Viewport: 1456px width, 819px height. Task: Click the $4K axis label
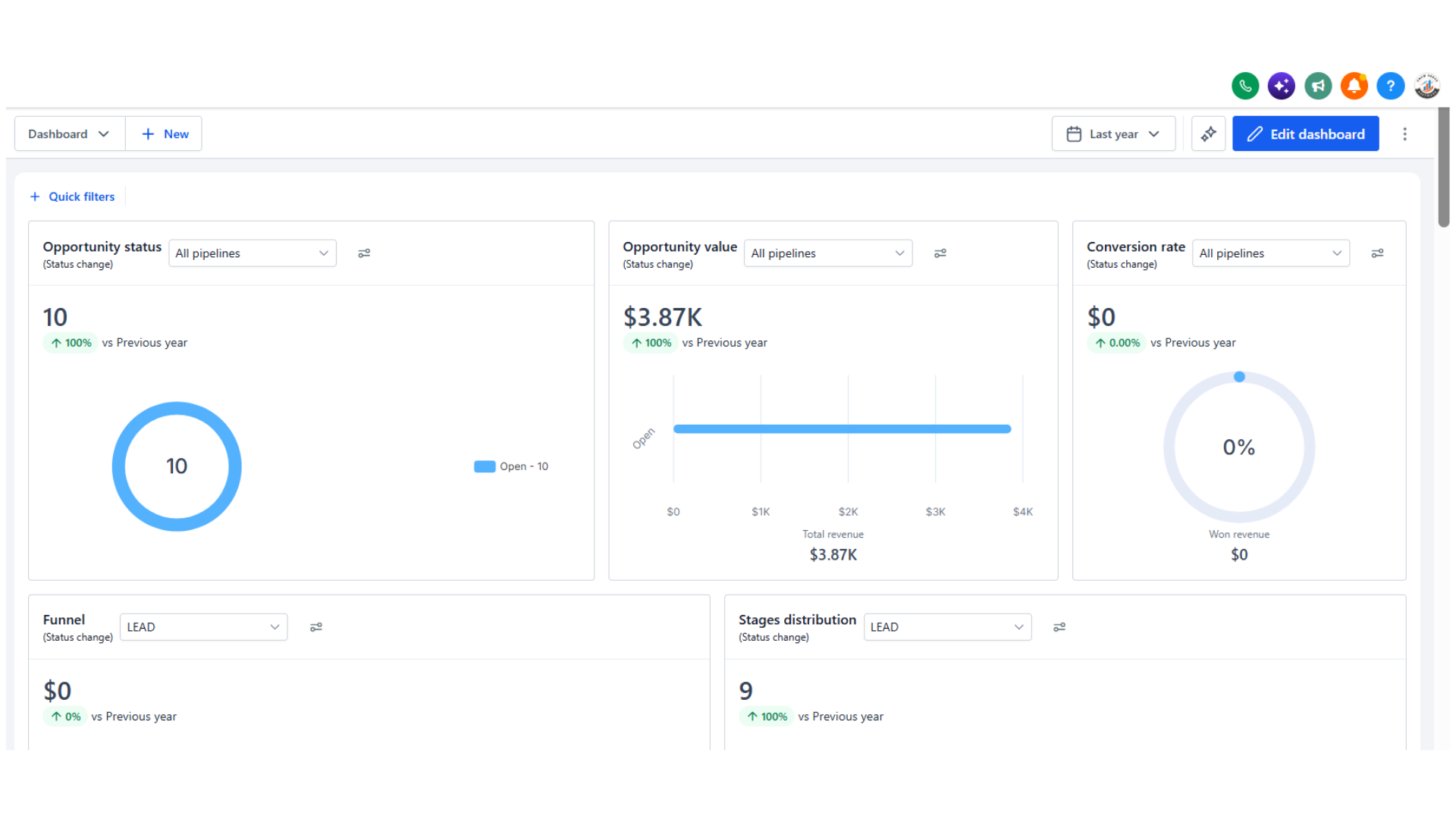pos(1023,512)
